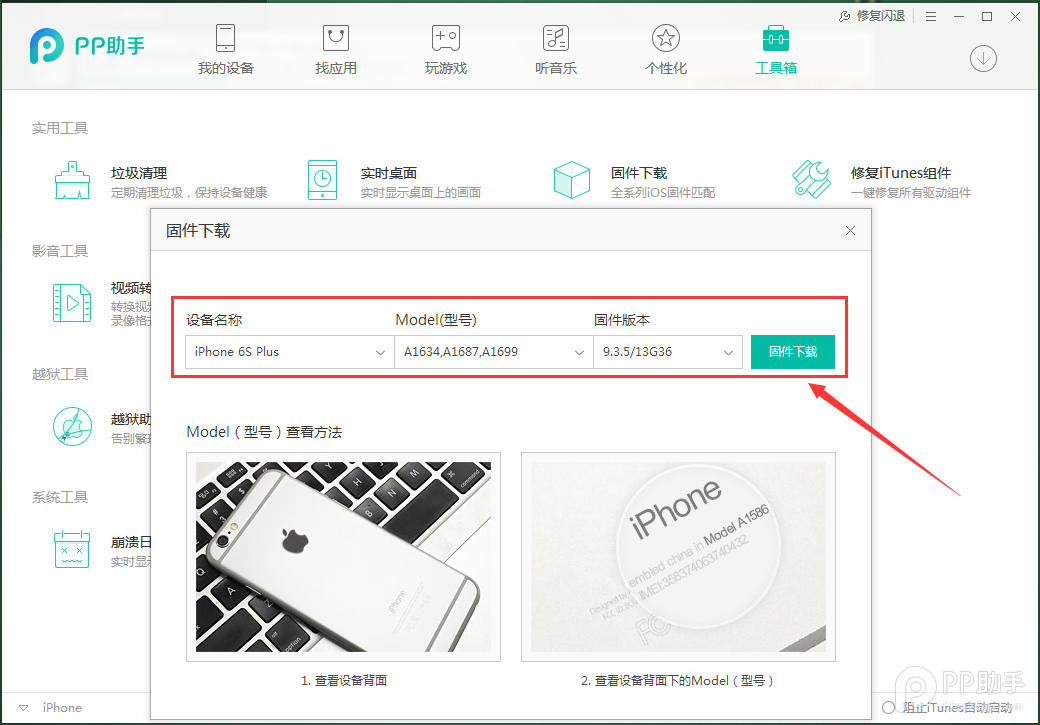The width and height of the screenshot is (1040, 725).
Task: Switch to the 找应用 tab
Action: tap(336, 50)
